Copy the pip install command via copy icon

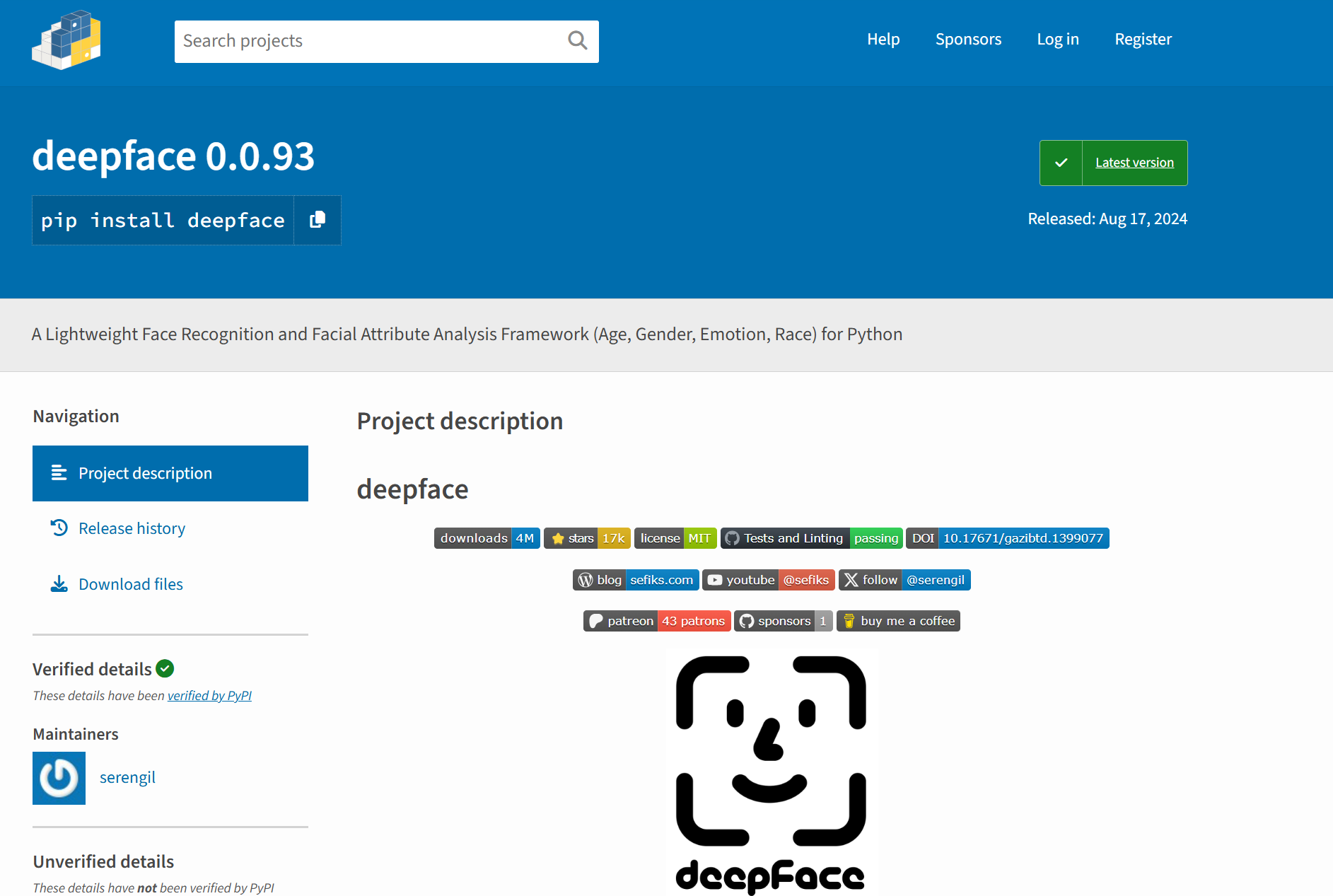pyautogui.click(x=318, y=220)
